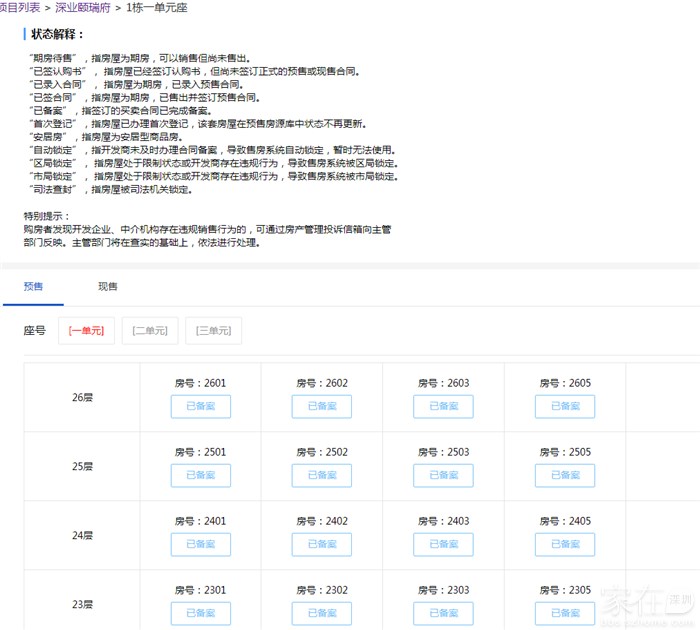700x630 pixels.
Task: View status of room 2402
Action: [322, 544]
